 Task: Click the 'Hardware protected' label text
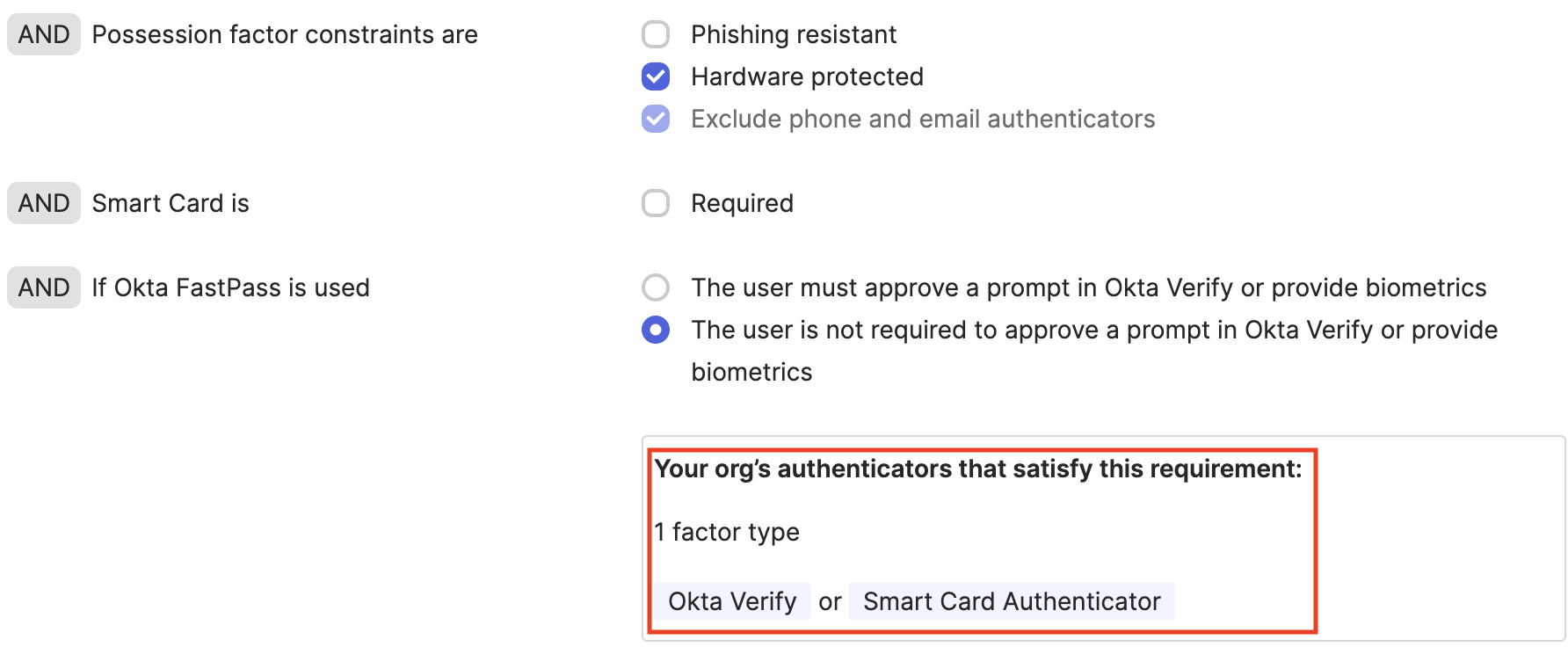click(807, 76)
